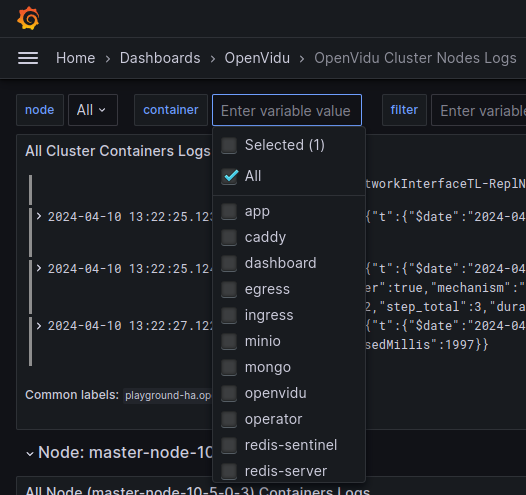Screen dimensions: 526x495
Task: Open the node All dropdown
Action: pyautogui.click(x=93, y=110)
